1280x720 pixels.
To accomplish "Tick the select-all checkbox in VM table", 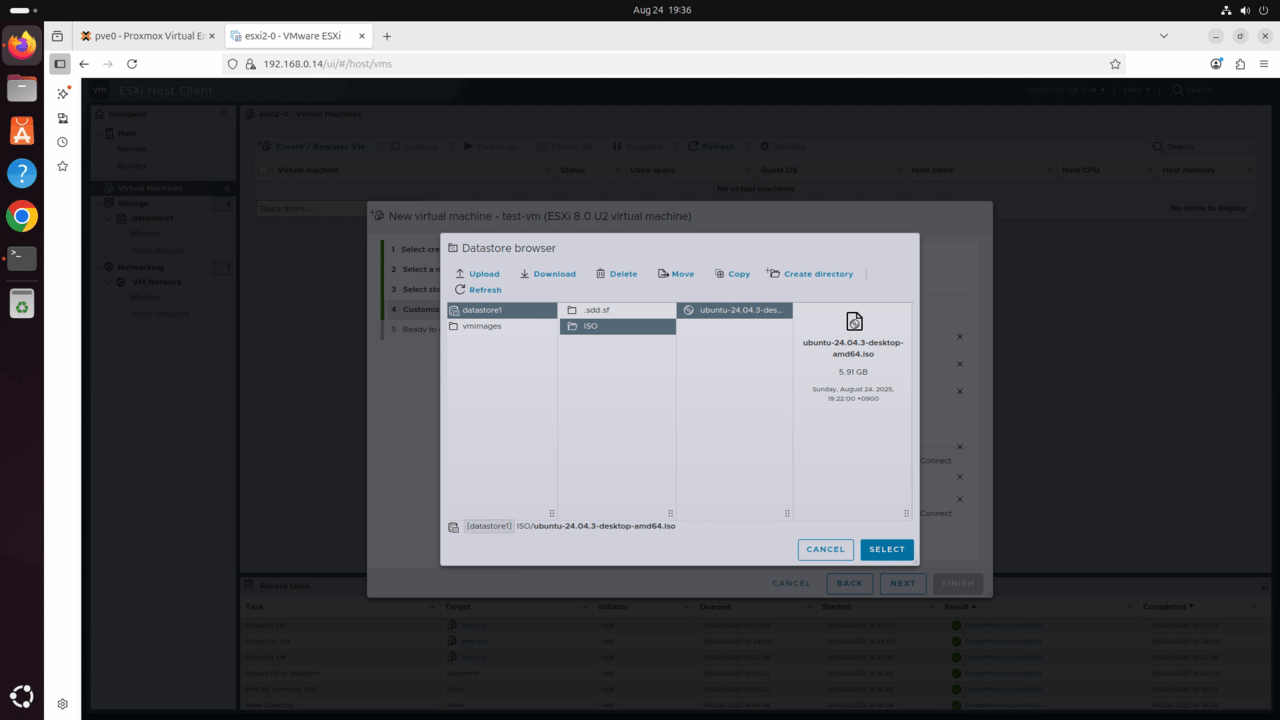I will pyautogui.click(x=264, y=170).
